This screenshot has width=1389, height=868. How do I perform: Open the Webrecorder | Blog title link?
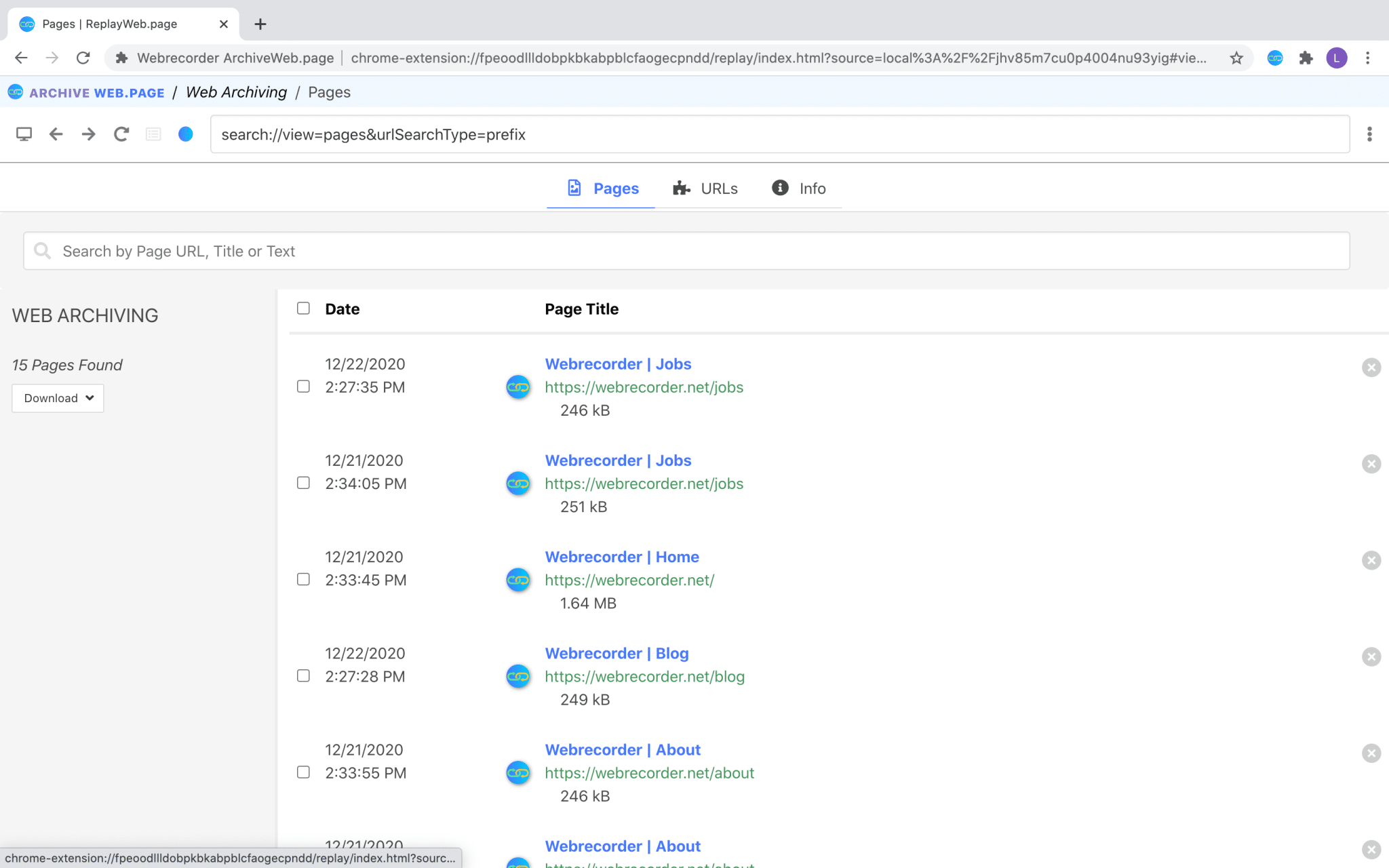point(617,653)
